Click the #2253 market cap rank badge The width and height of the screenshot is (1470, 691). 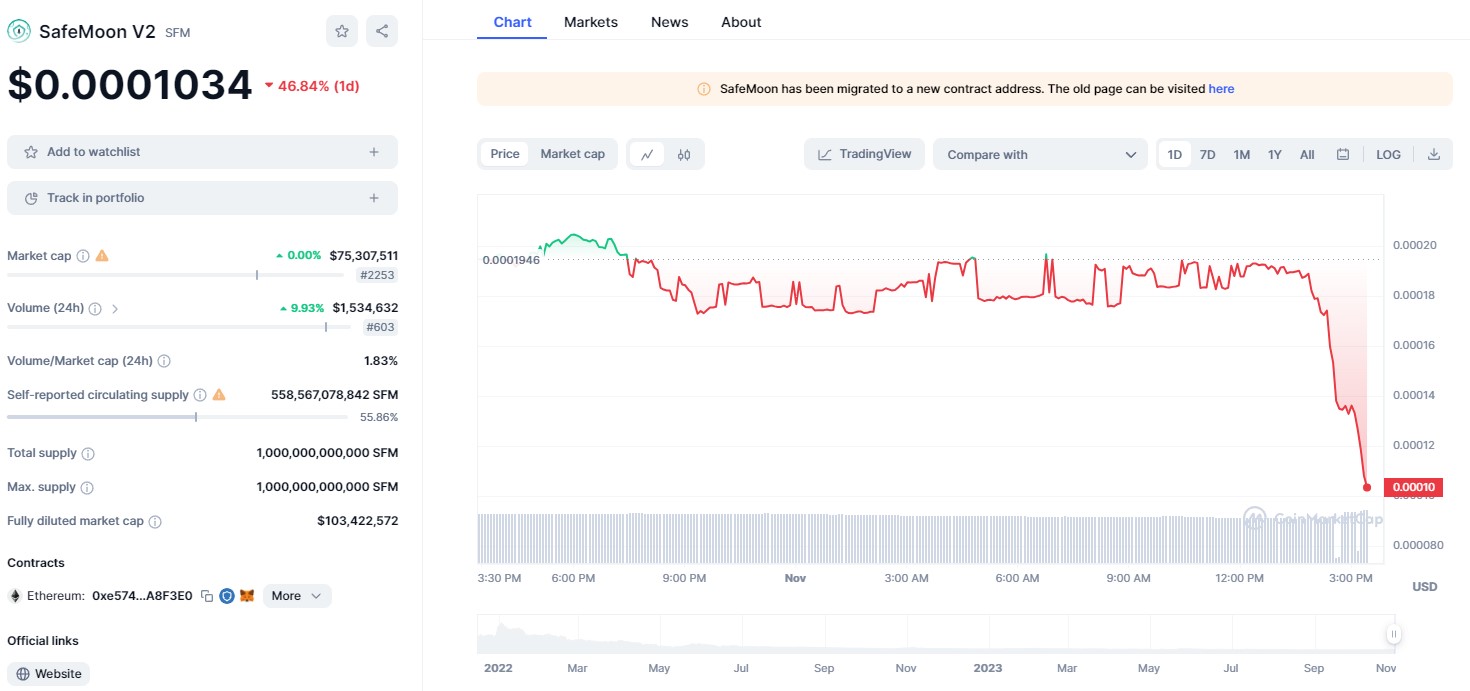(377, 274)
